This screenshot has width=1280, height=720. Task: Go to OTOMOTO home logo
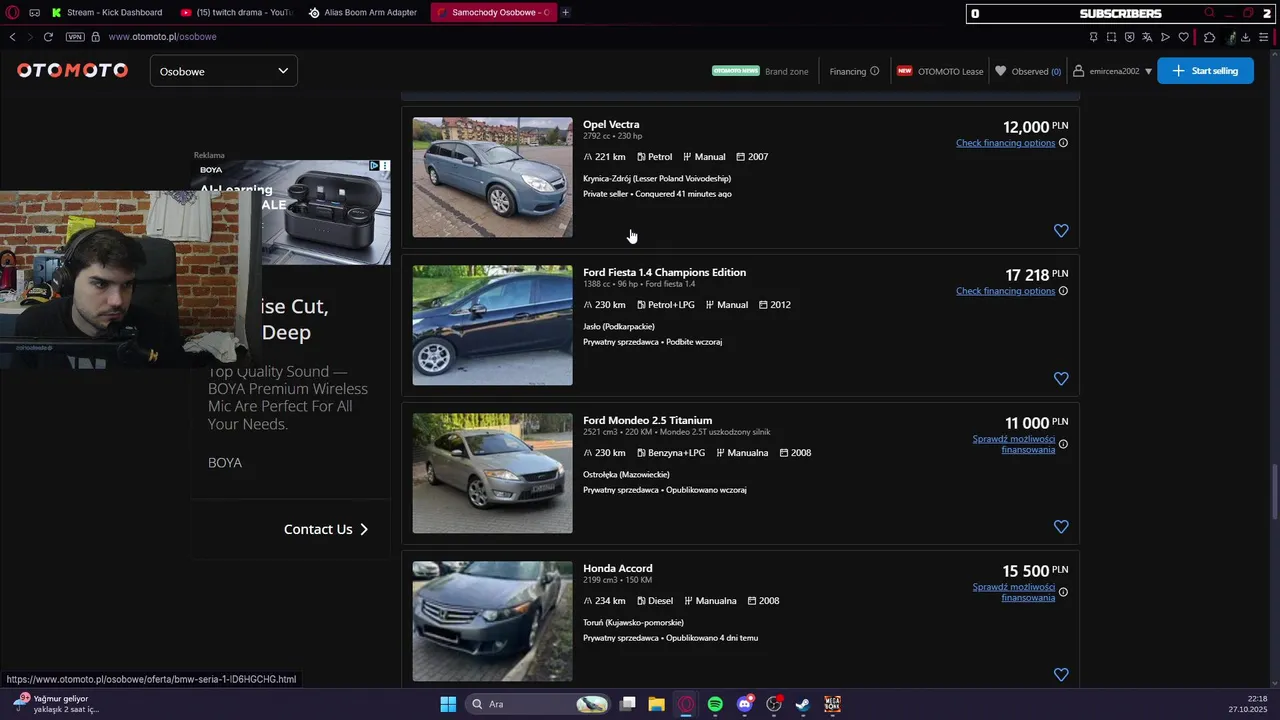(x=72, y=71)
